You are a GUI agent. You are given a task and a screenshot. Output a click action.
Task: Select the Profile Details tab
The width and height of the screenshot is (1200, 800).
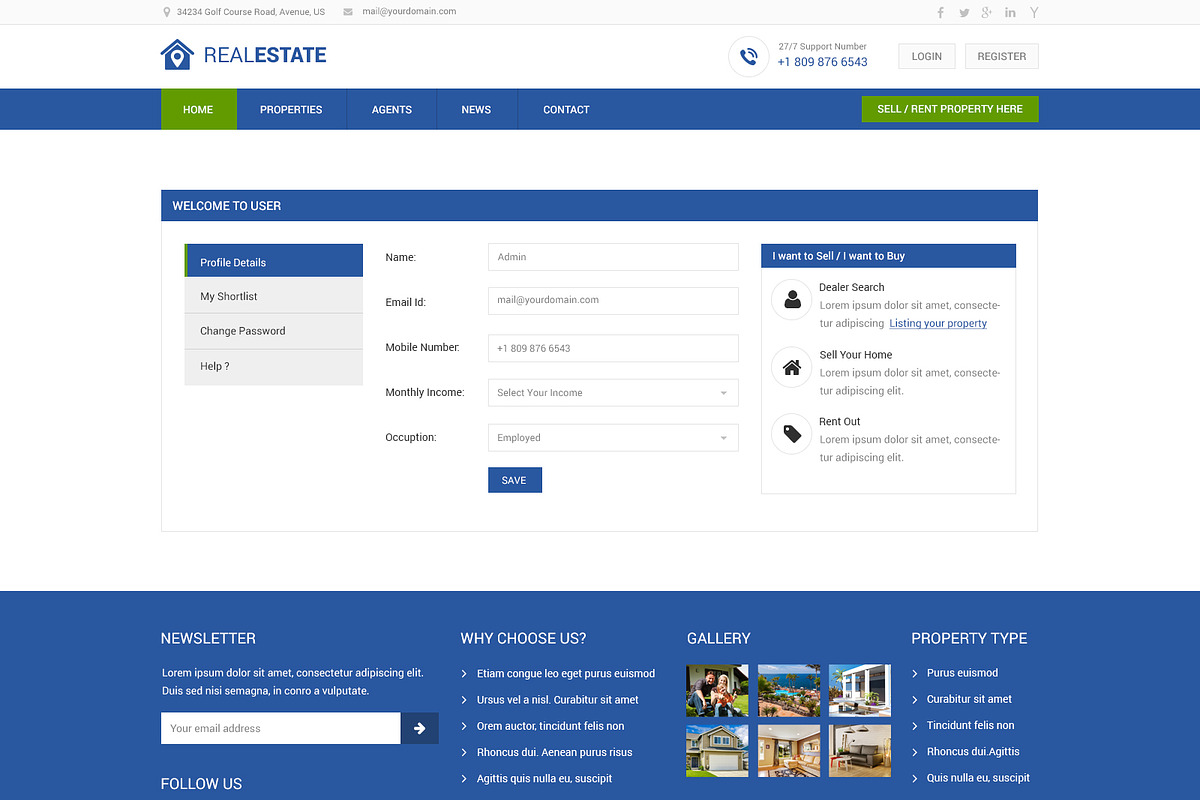tap(274, 261)
